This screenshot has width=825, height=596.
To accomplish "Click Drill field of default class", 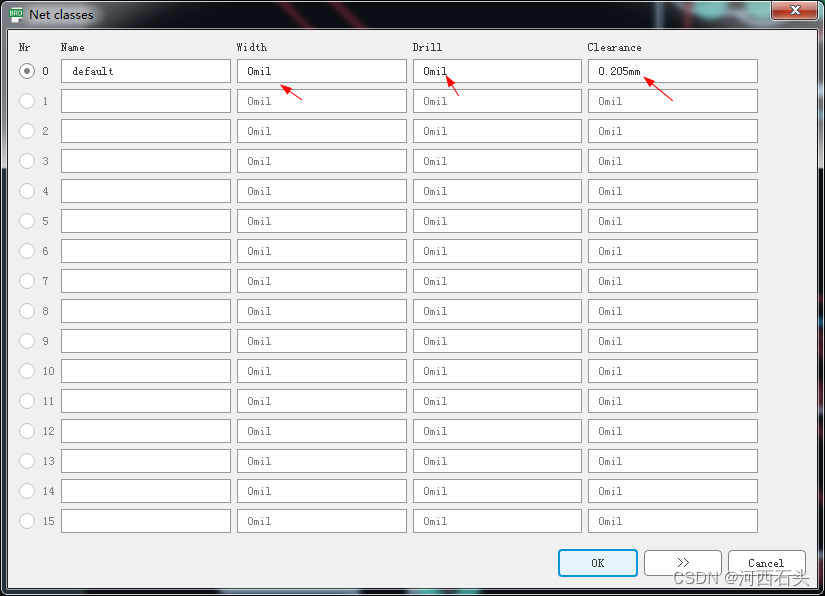I will pos(497,71).
